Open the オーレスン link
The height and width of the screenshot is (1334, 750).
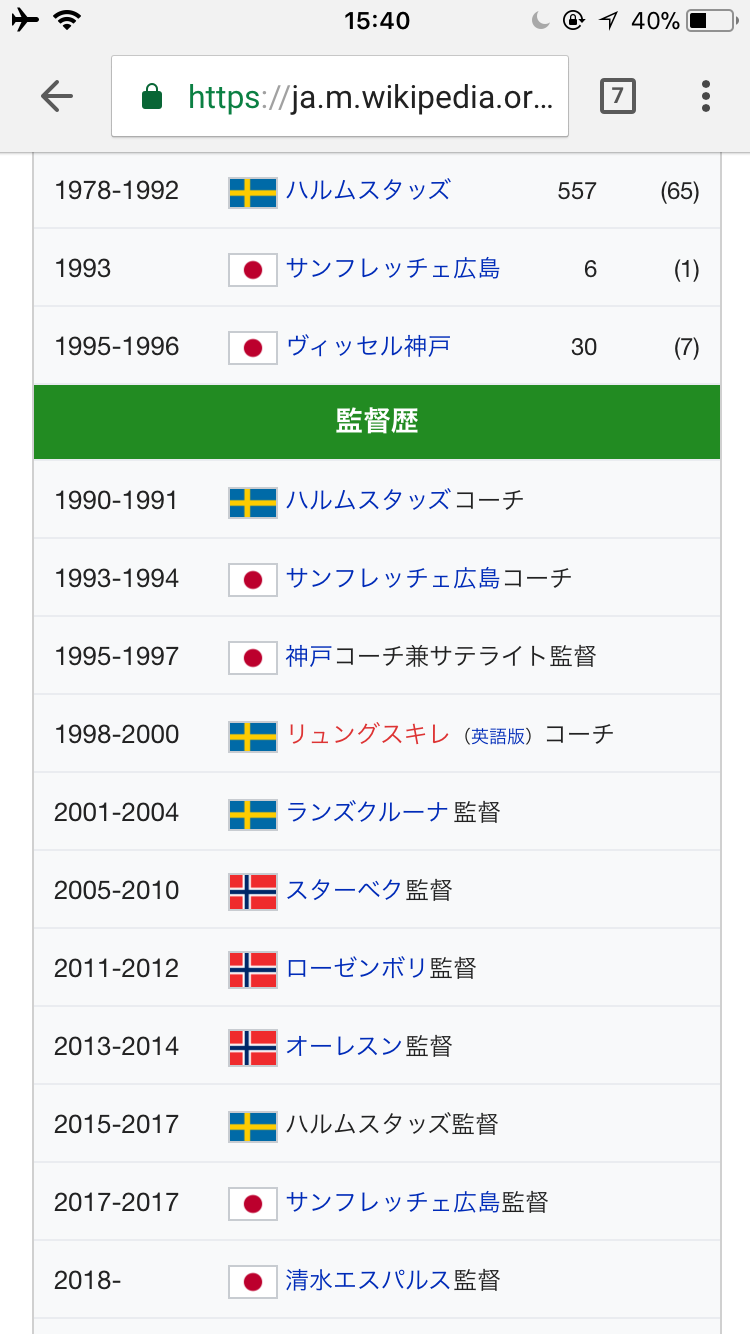coord(344,1046)
